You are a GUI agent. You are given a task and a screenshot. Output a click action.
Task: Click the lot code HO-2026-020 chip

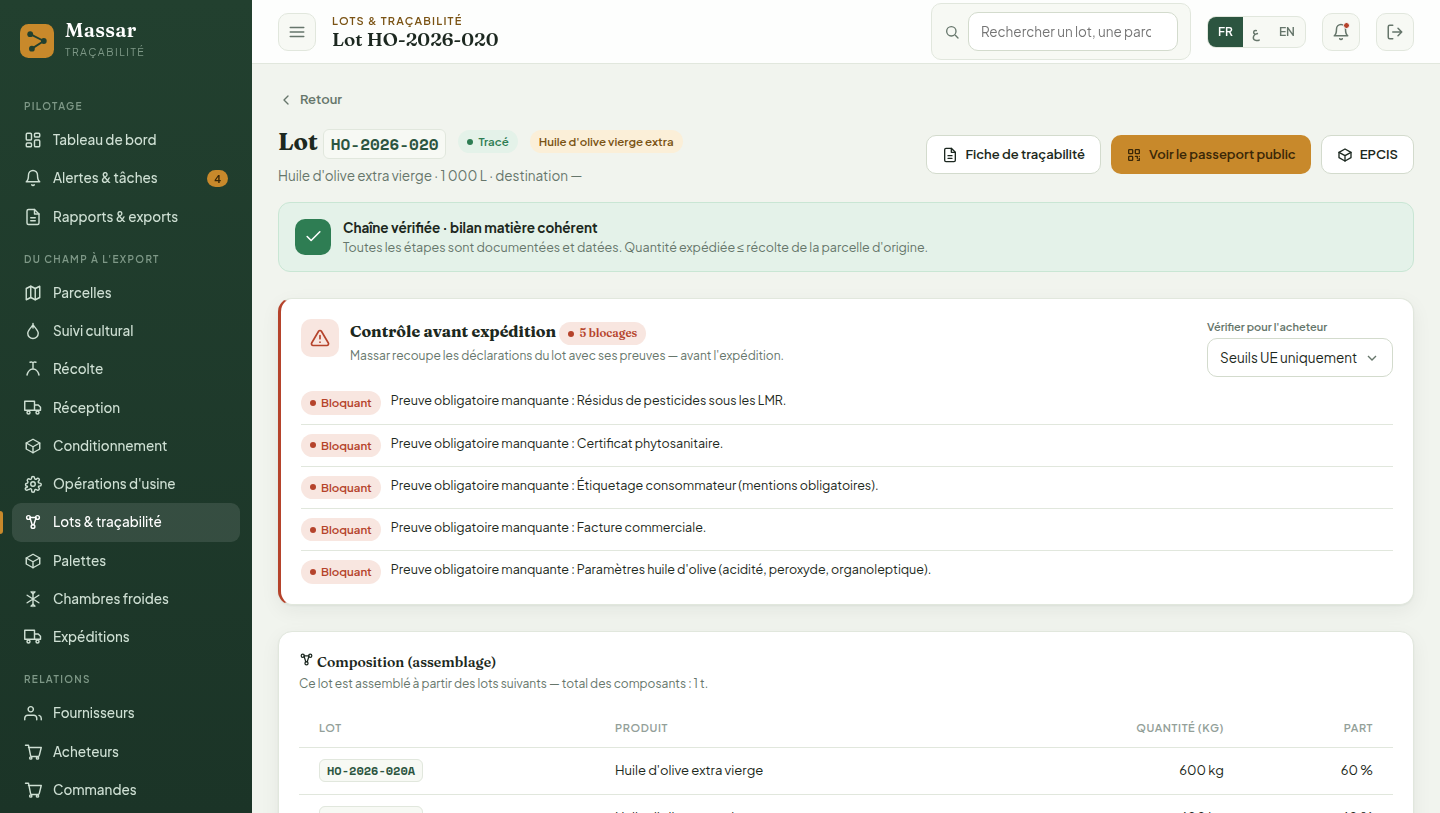384,144
